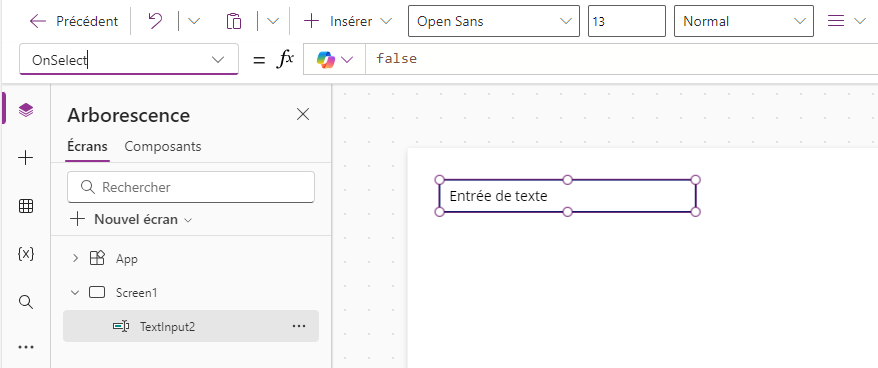
Task: Switch to the Composants tab
Action: pyautogui.click(x=163, y=146)
